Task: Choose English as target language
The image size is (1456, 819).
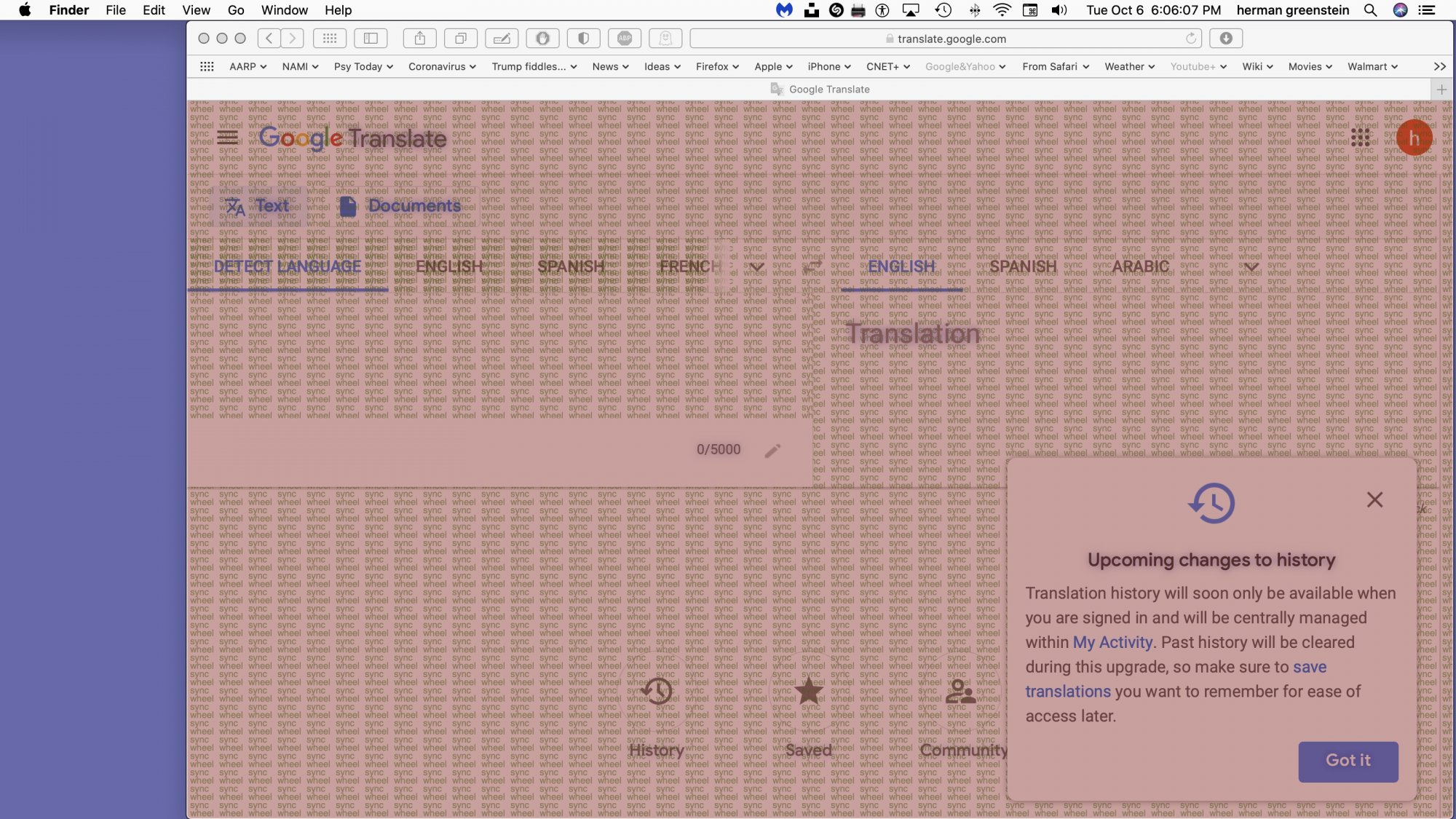Action: 901,266
